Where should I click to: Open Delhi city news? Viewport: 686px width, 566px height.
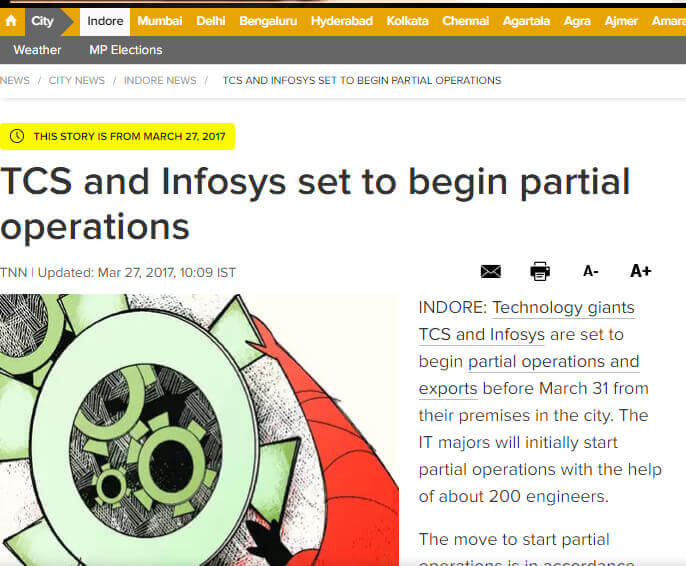pyautogui.click(x=210, y=21)
